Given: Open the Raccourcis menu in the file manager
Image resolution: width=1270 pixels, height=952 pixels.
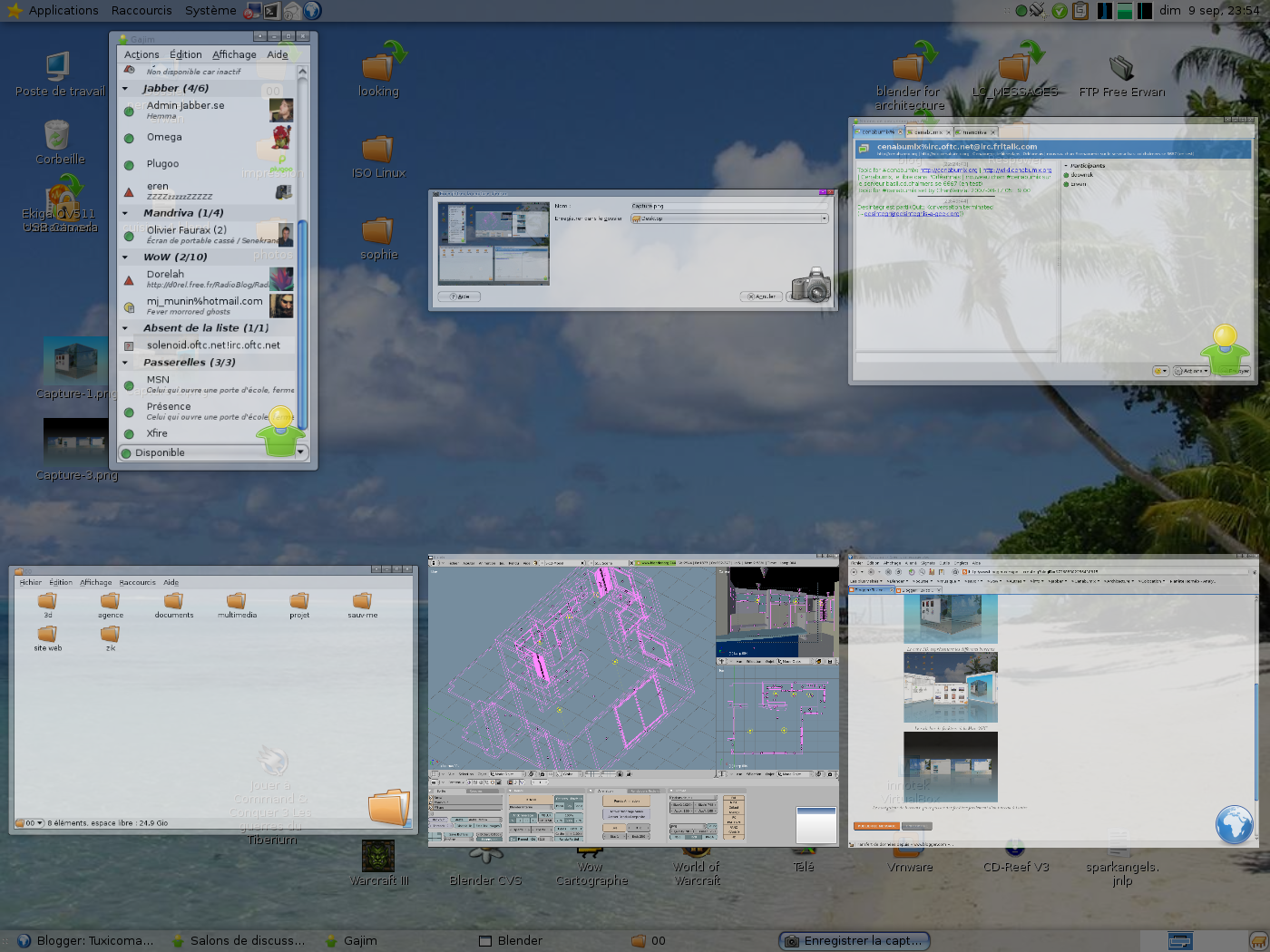Looking at the screenshot, I should [137, 582].
